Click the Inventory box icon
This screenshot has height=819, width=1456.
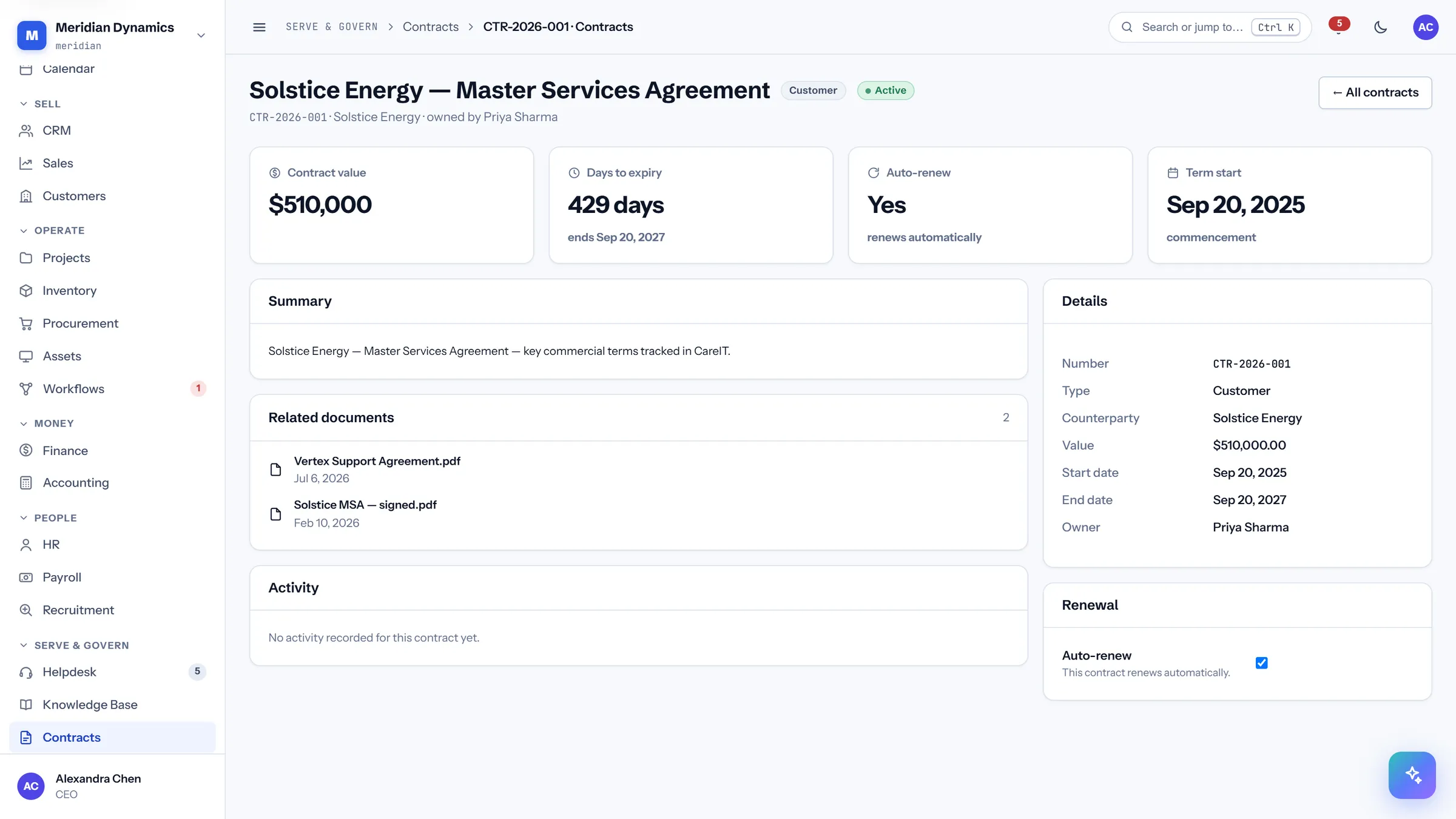(x=25, y=291)
